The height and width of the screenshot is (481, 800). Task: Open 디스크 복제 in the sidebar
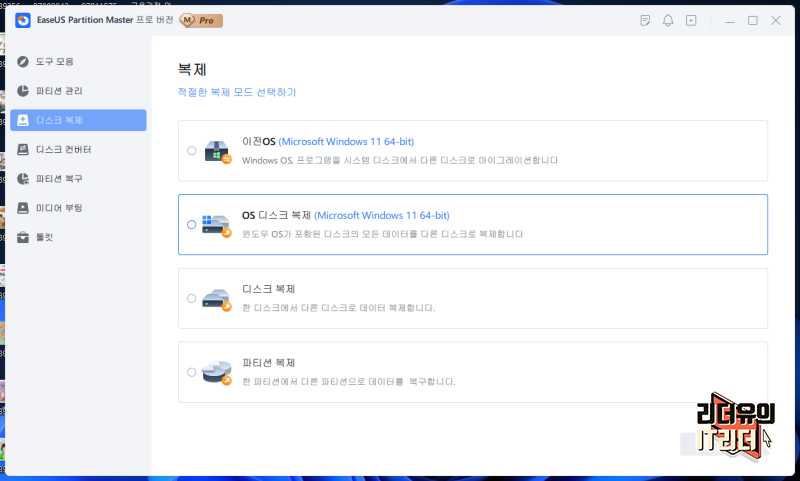click(78, 120)
